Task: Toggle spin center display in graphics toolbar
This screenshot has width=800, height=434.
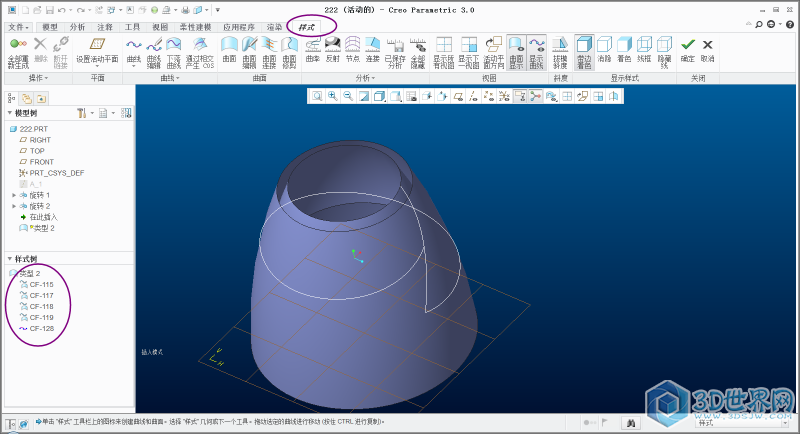Action: (535, 96)
